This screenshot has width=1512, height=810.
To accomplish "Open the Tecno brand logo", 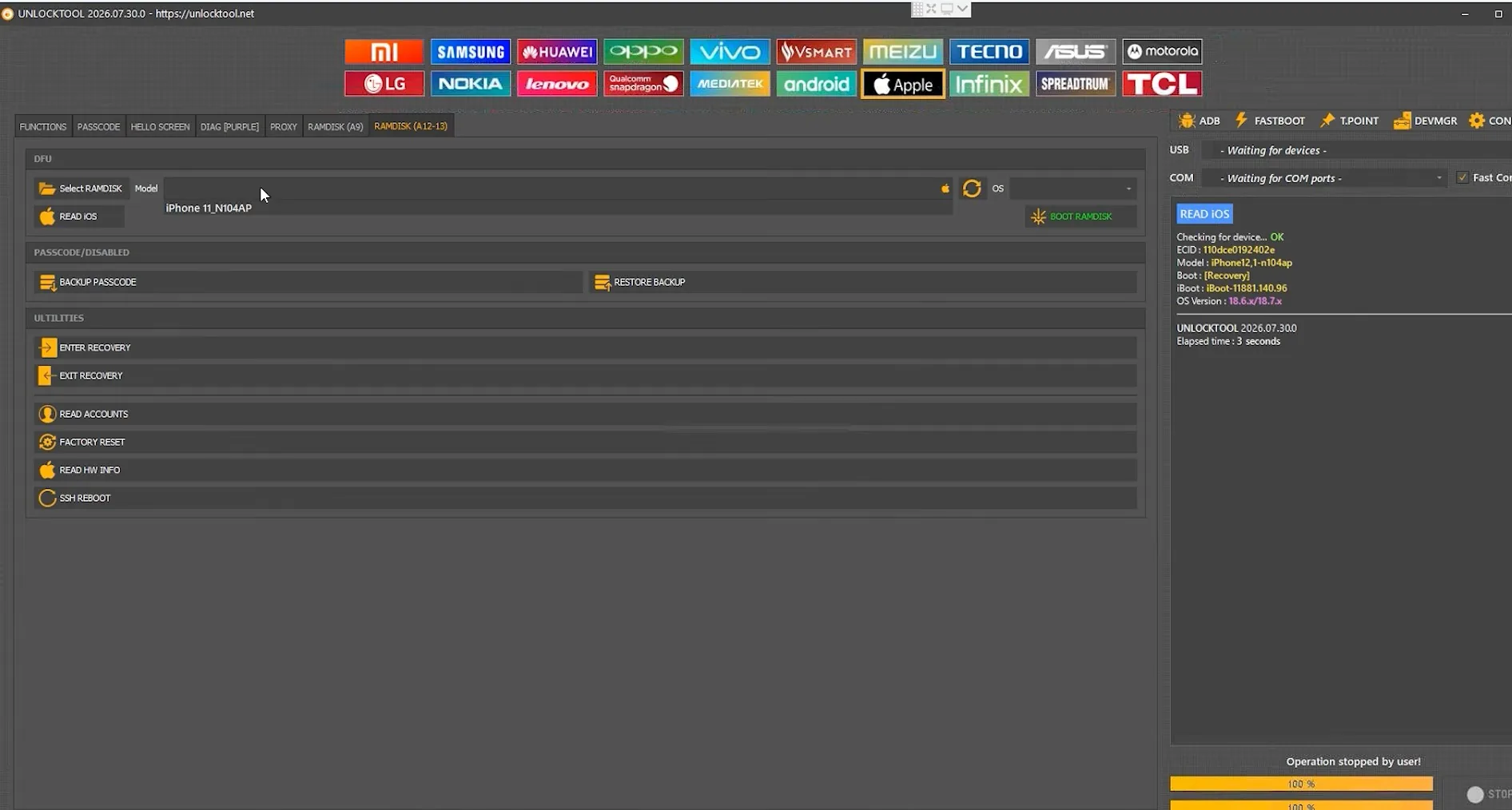I will pyautogui.click(x=989, y=52).
